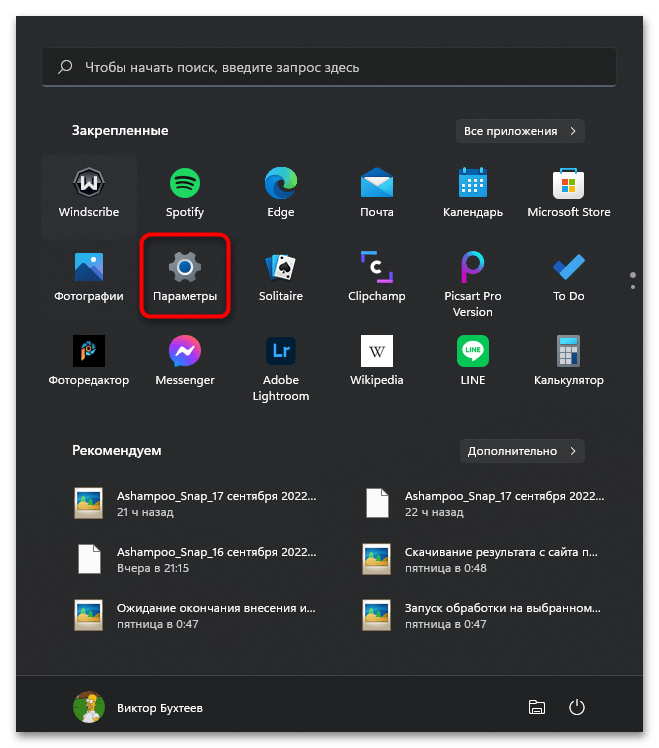The width and height of the screenshot is (659, 748).
Task: Click the Все приложения button
Action: [520, 131]
